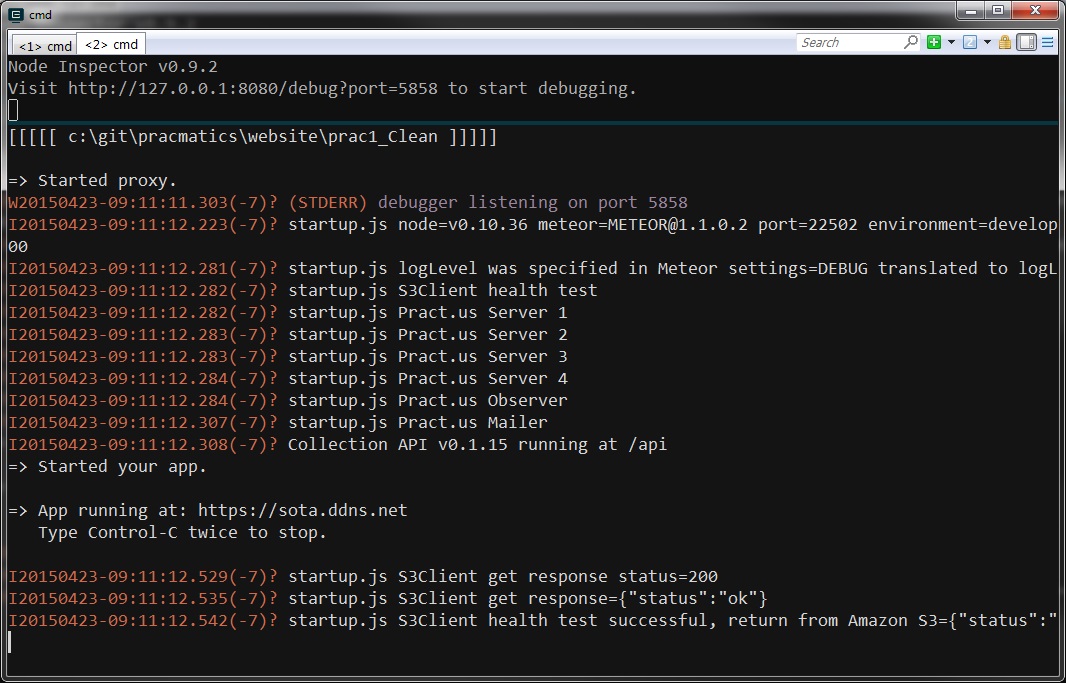Toggle the gold padlock icon

pyautogui.click(x=1005, y=42)
